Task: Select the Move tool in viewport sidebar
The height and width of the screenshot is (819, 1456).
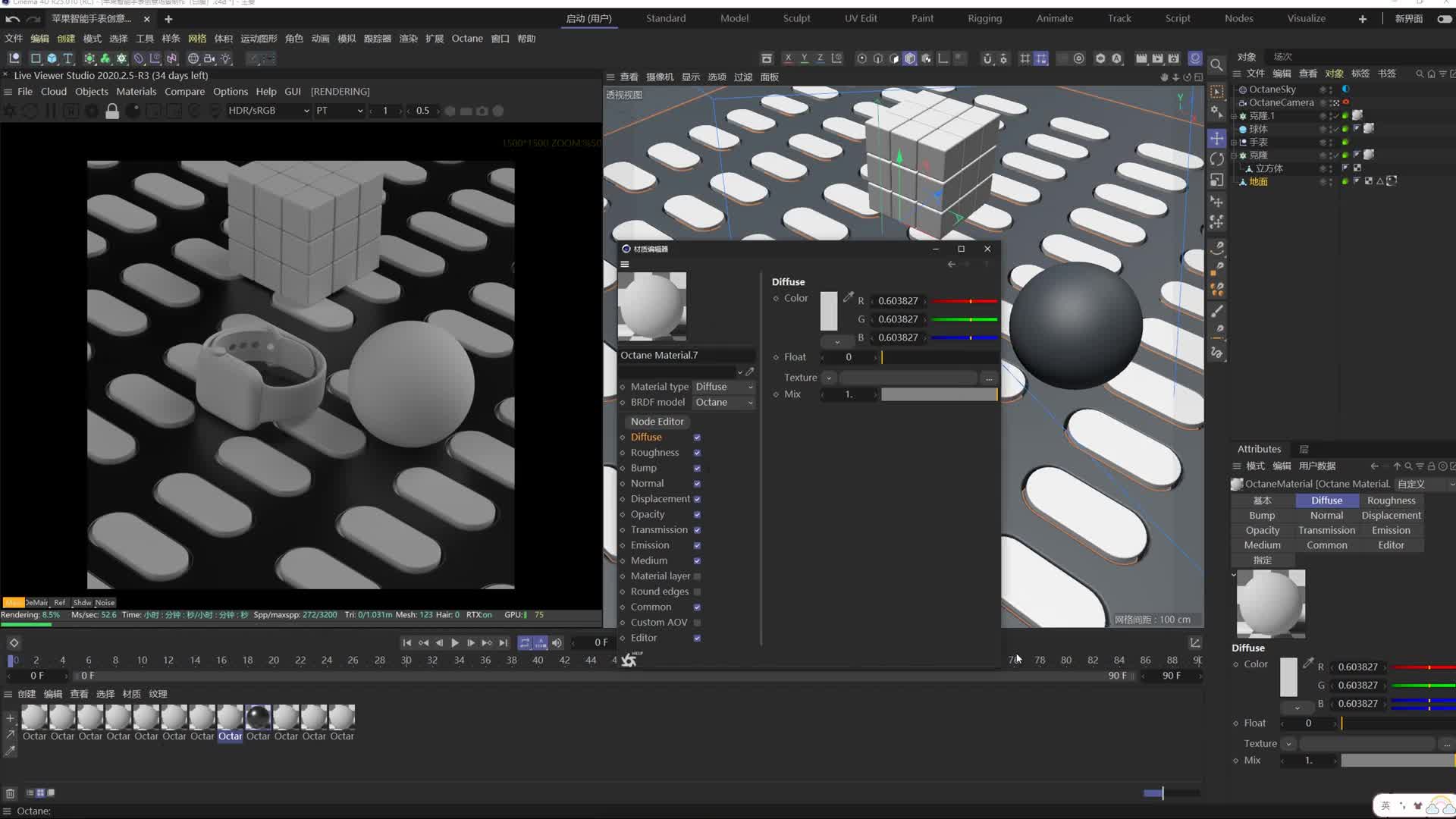Action: click(x=1217, y=138)
